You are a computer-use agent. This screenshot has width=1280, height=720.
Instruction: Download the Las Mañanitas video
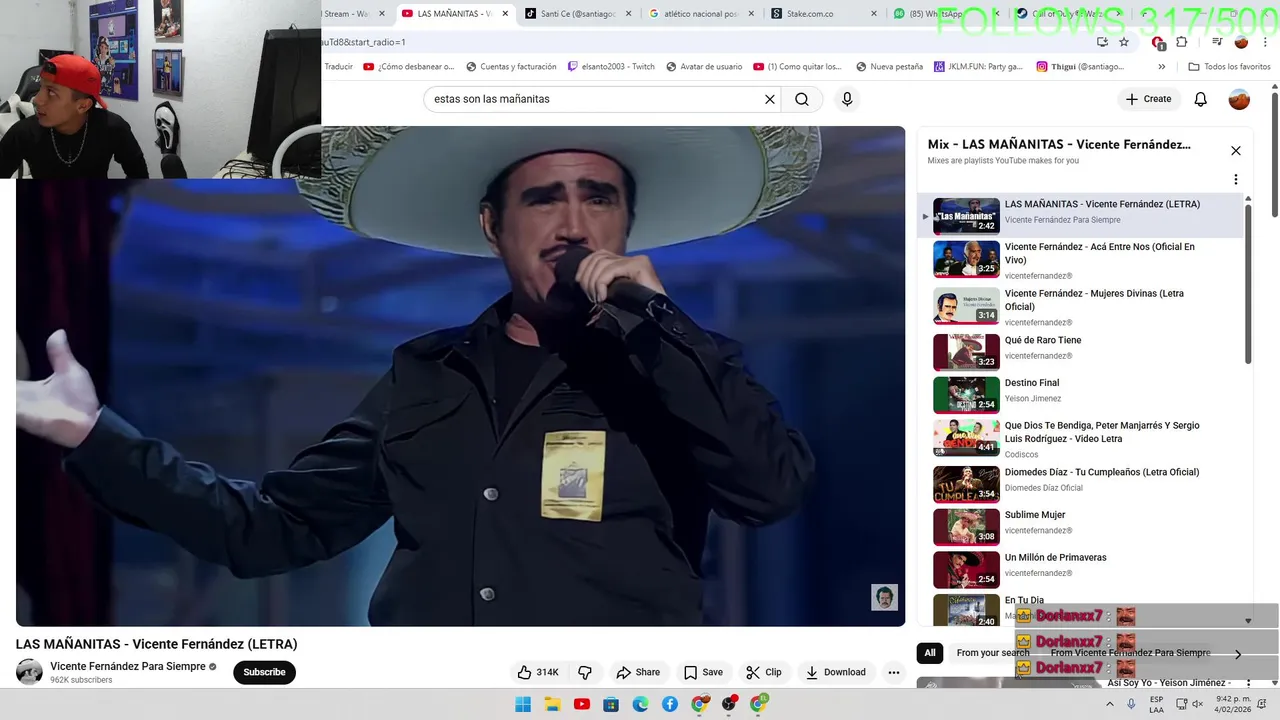coord(836,672)
